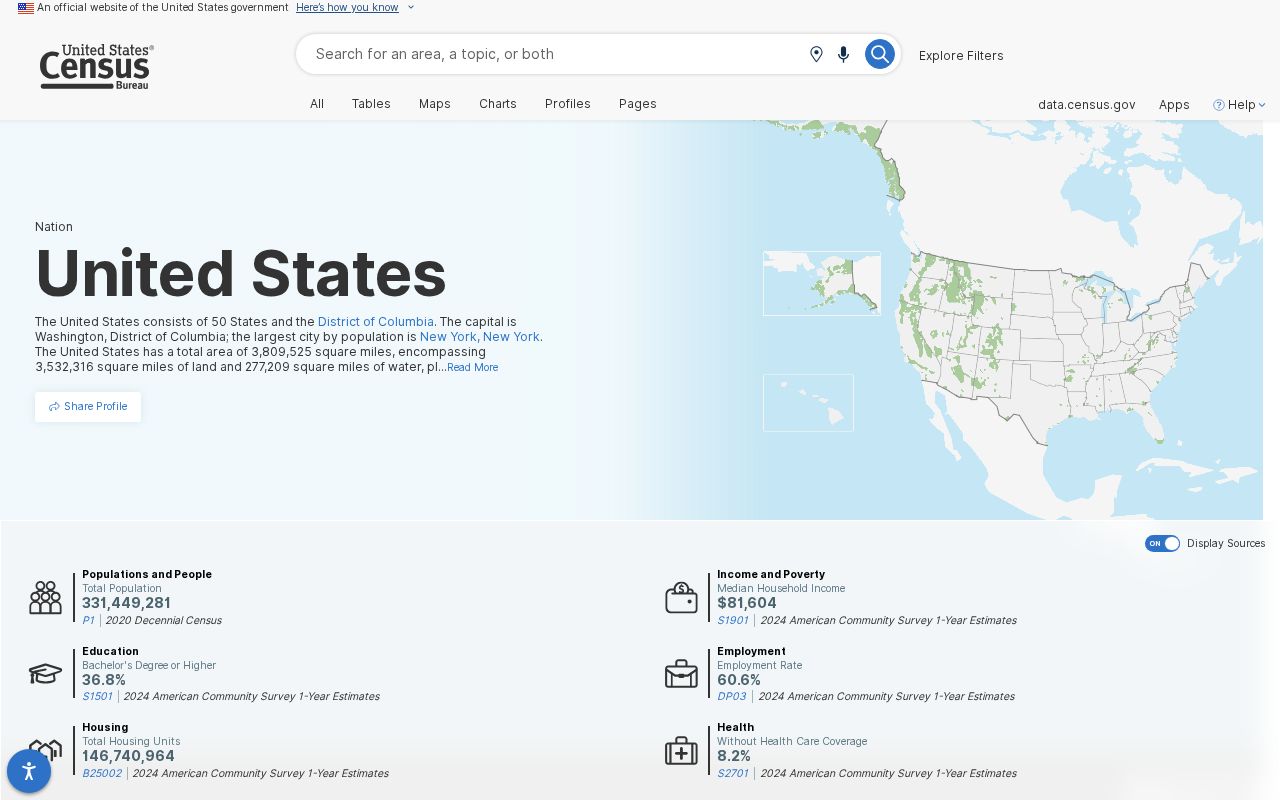Click the Hawaii inset map
Viewport: 1280px width, 800px height.
click(808, 403)
